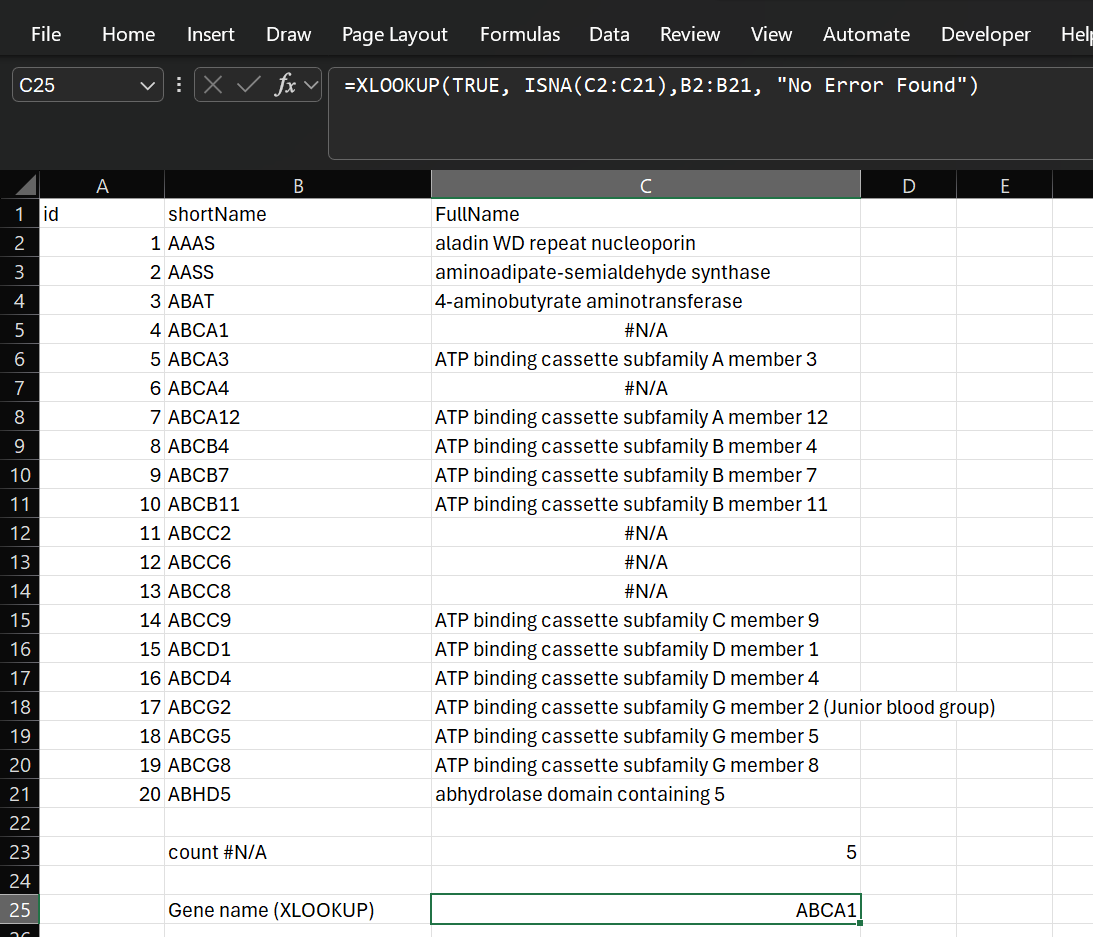1093x937 pixels.
Task: Click the #N/A cell next to ABCA1
Action: 645,330
